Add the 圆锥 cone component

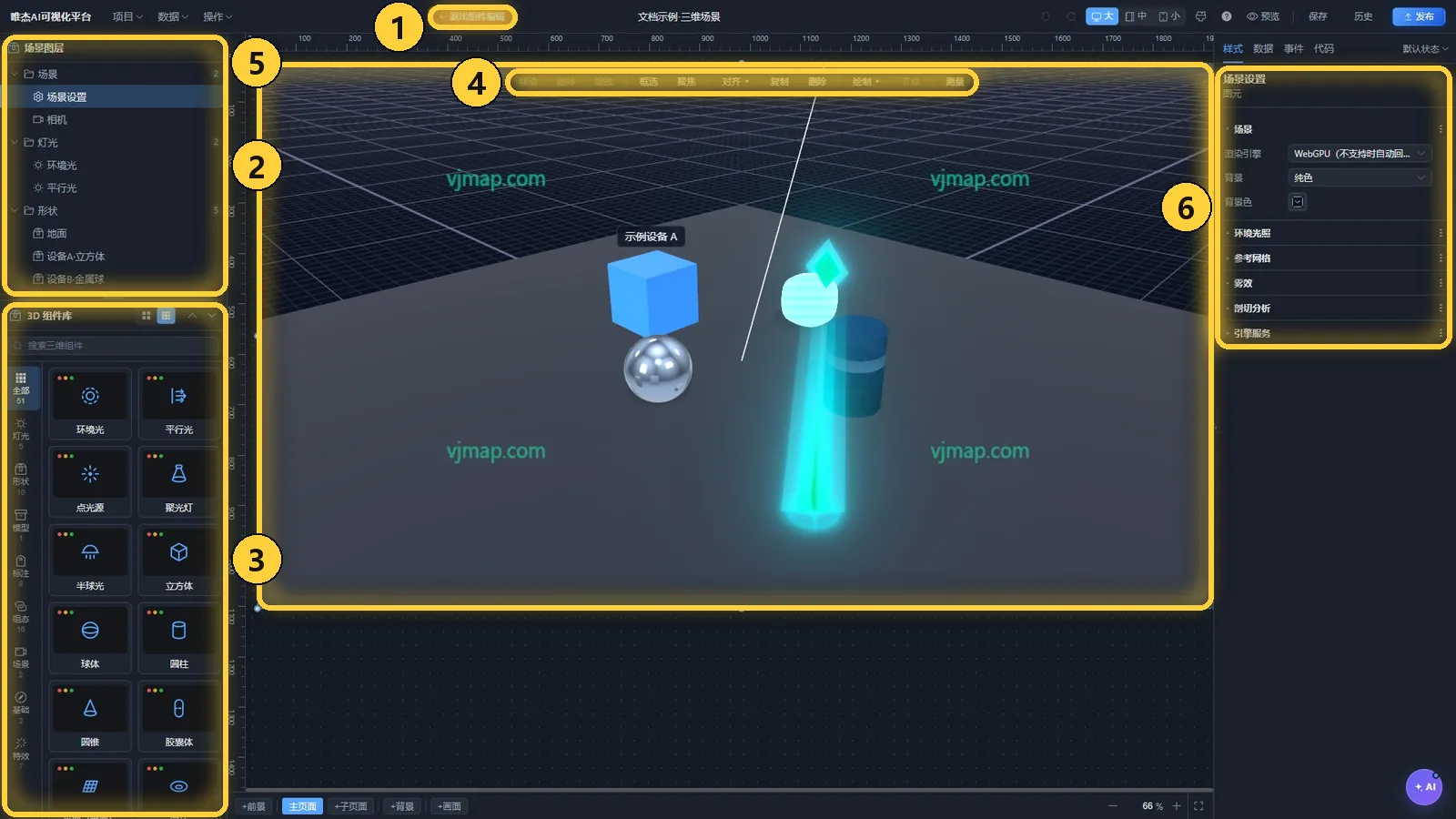[90, 717]
